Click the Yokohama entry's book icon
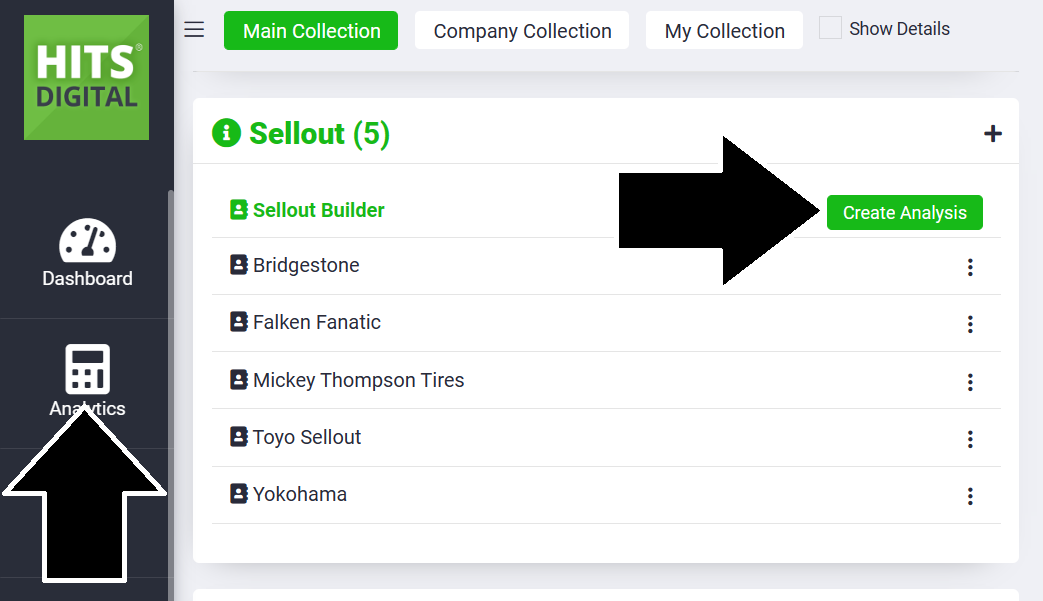Image resolution: width=1043 pixels, height=601 pixels. click(x=238, y=494)
